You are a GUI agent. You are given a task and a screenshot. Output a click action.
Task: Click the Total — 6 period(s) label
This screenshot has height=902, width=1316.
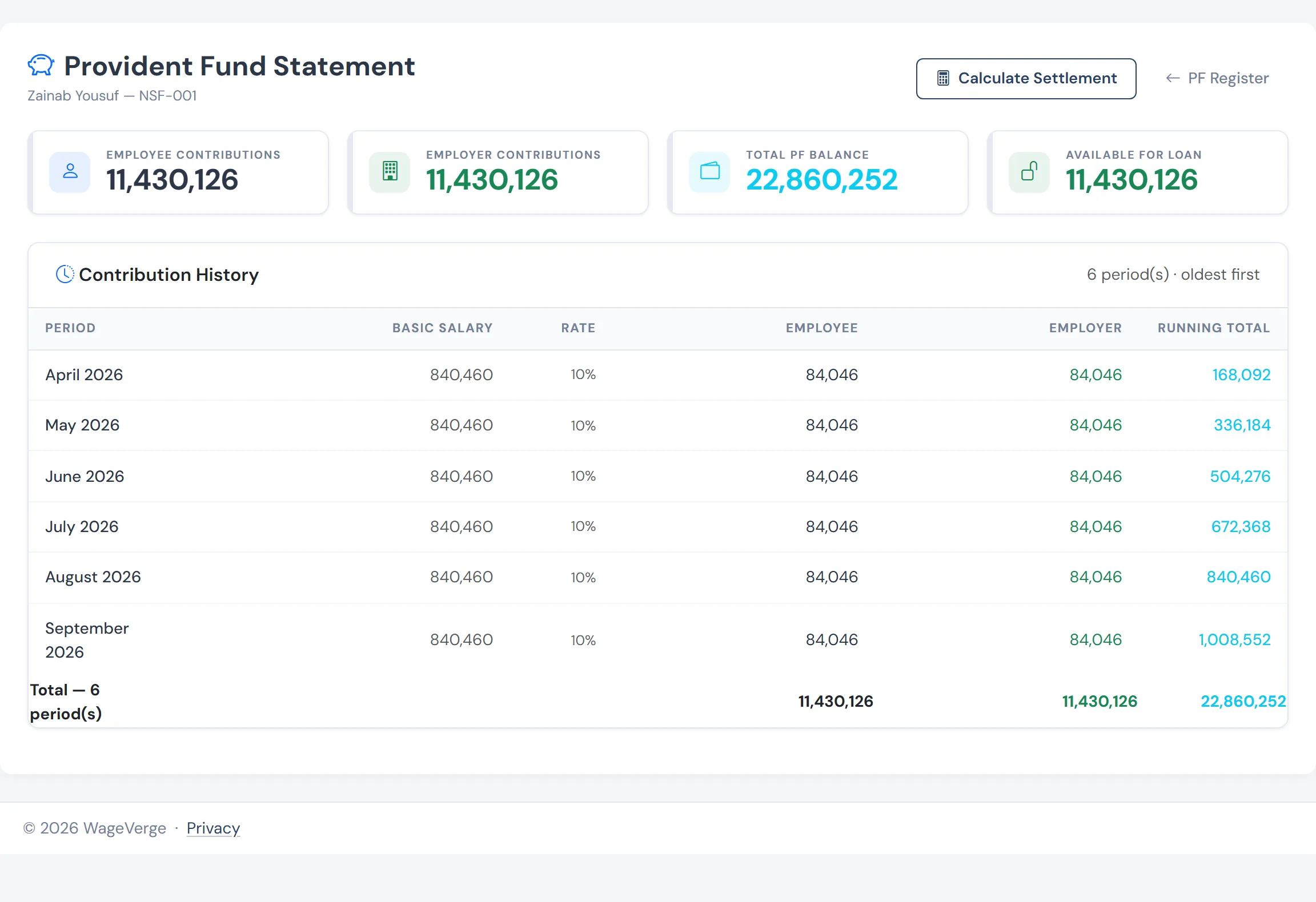point(66,702)
